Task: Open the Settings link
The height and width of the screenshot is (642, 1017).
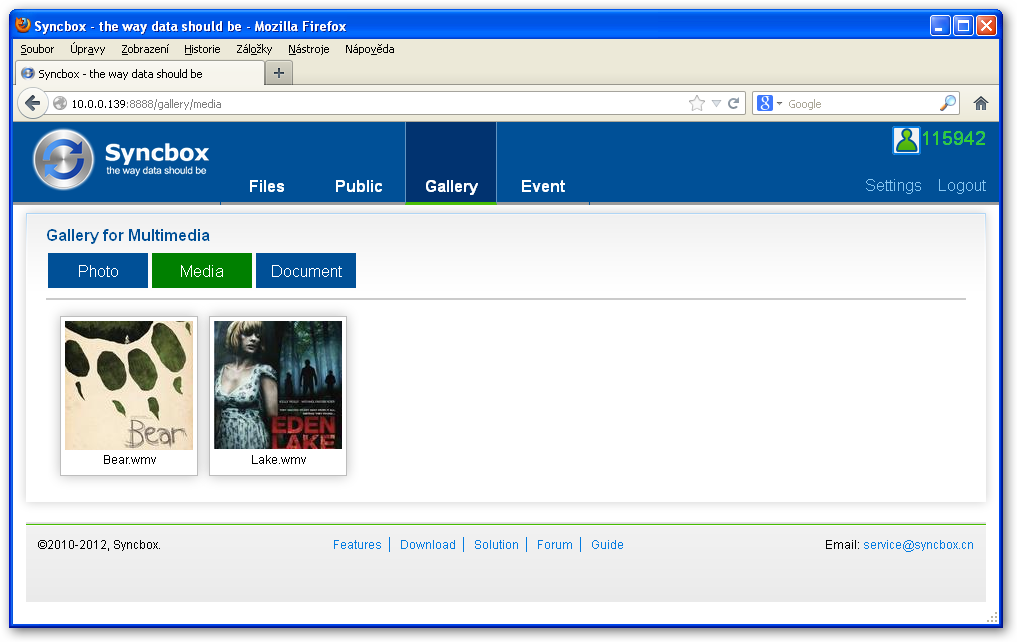Action: pos(893,185)
